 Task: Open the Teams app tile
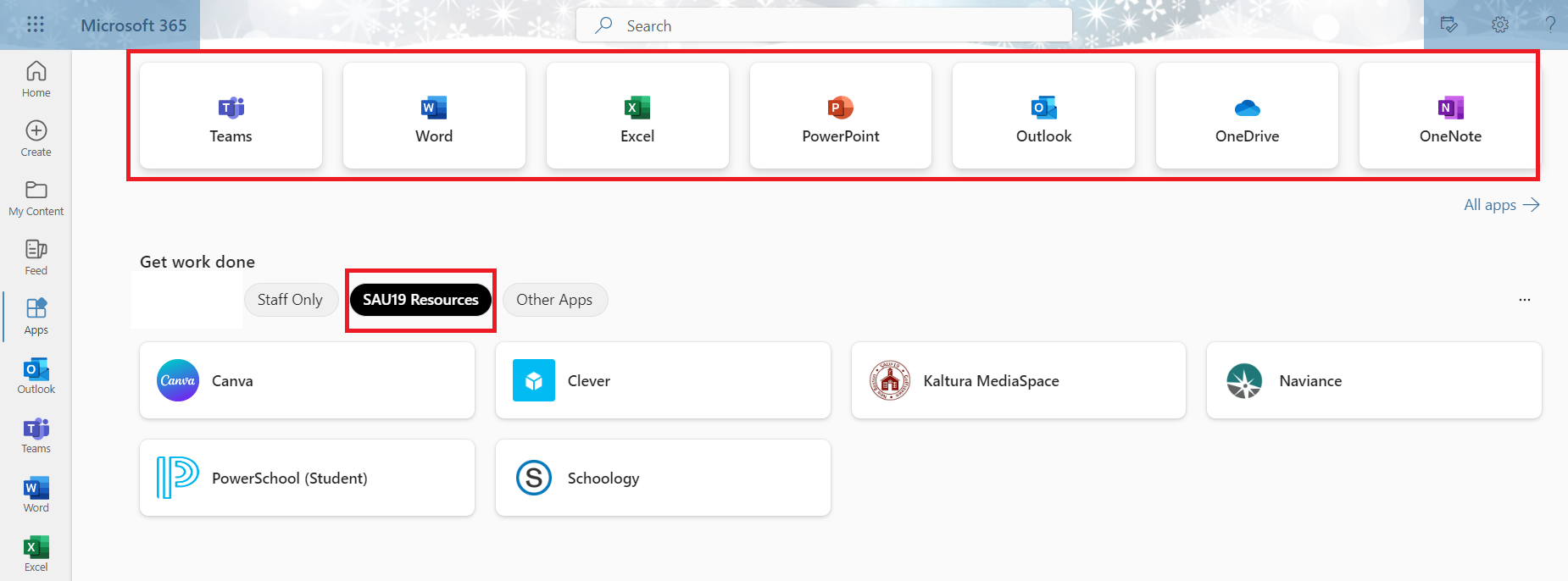click(x=231, y=116)
